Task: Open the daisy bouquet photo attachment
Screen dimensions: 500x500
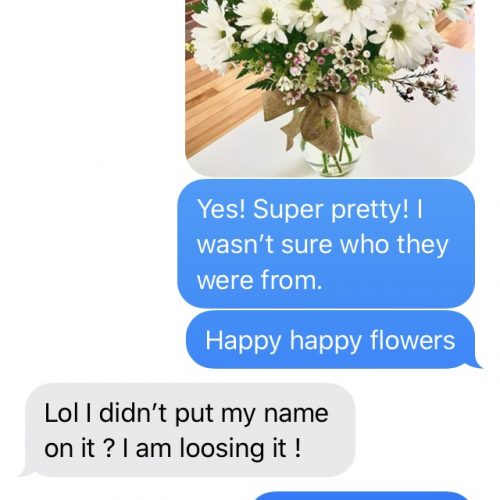Action: pyautogui.click(x=330, y=88)
